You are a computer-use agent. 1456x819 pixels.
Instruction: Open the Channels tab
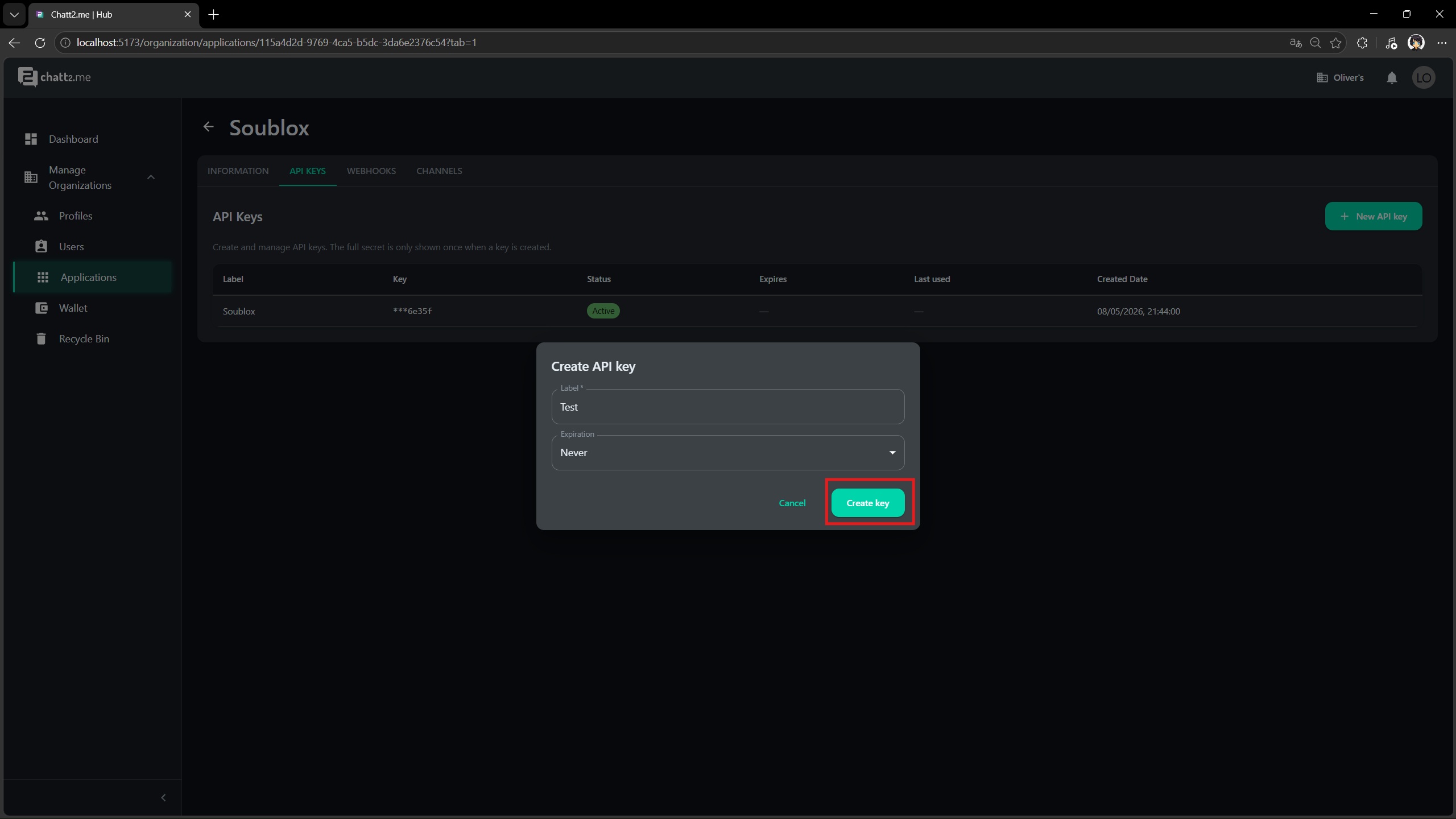point(439,171)
